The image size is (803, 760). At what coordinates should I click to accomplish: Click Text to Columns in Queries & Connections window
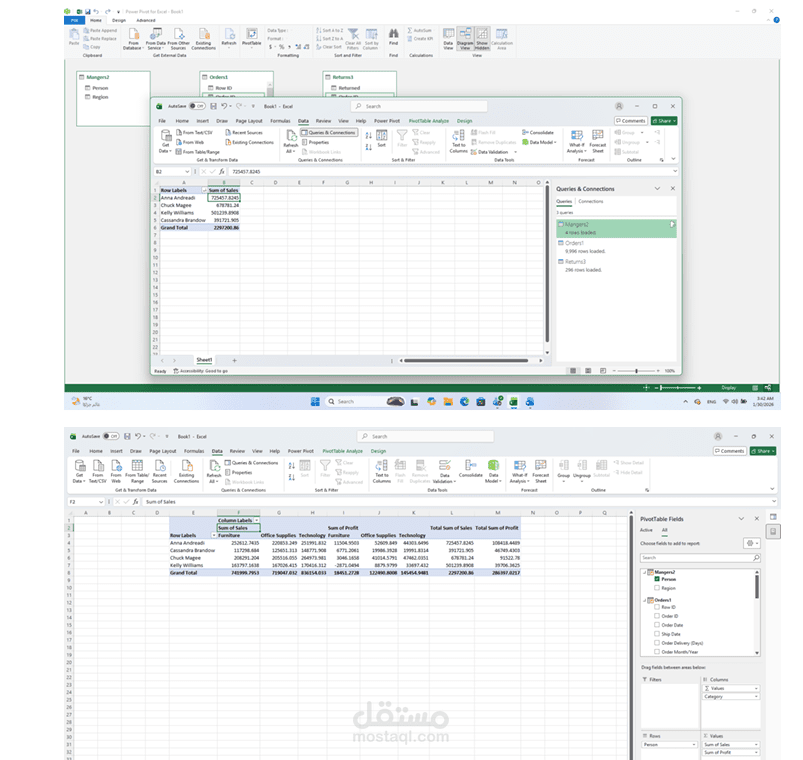pos(458,141)
